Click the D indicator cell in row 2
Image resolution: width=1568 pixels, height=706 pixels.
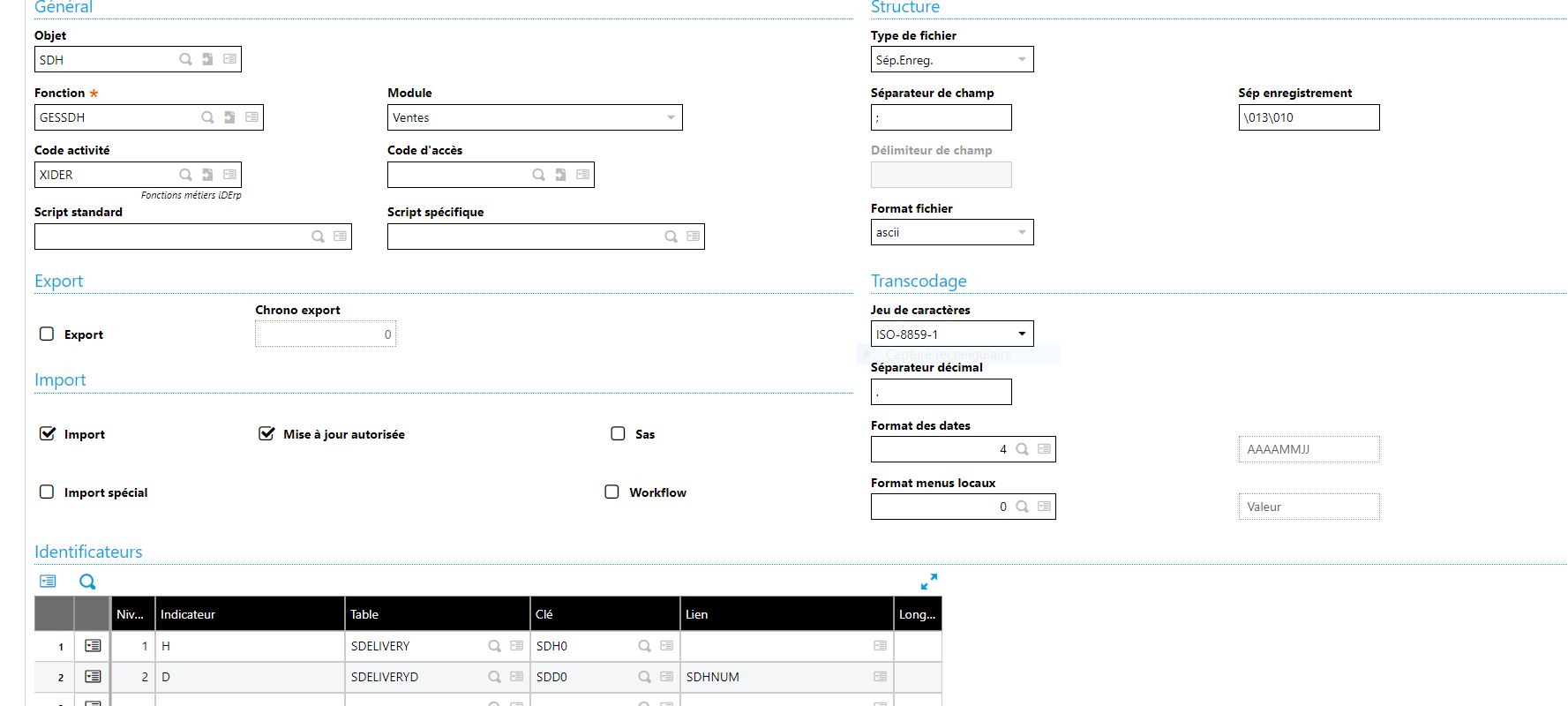[250, 677]
